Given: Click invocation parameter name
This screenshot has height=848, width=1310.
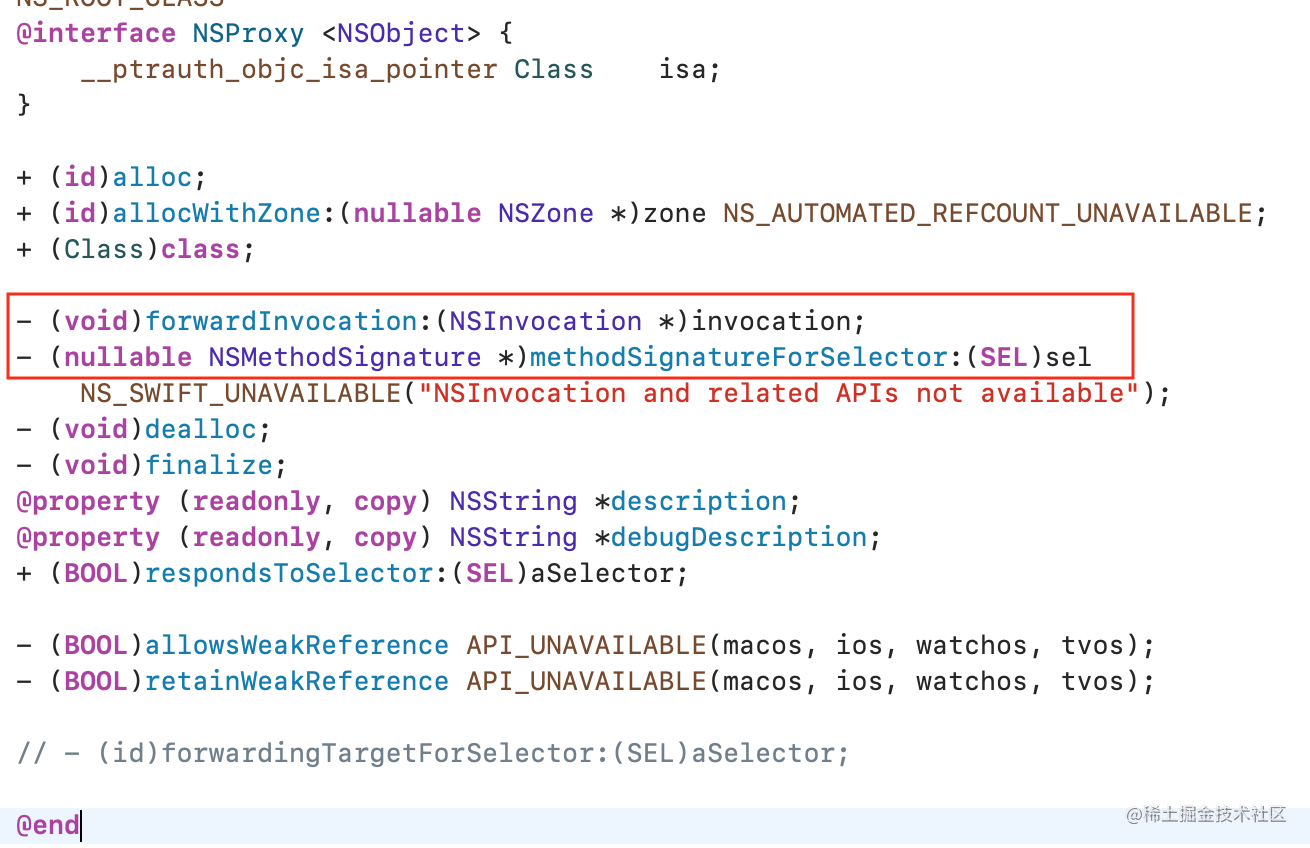Looking at the screenshot, I should coord(771,321).
